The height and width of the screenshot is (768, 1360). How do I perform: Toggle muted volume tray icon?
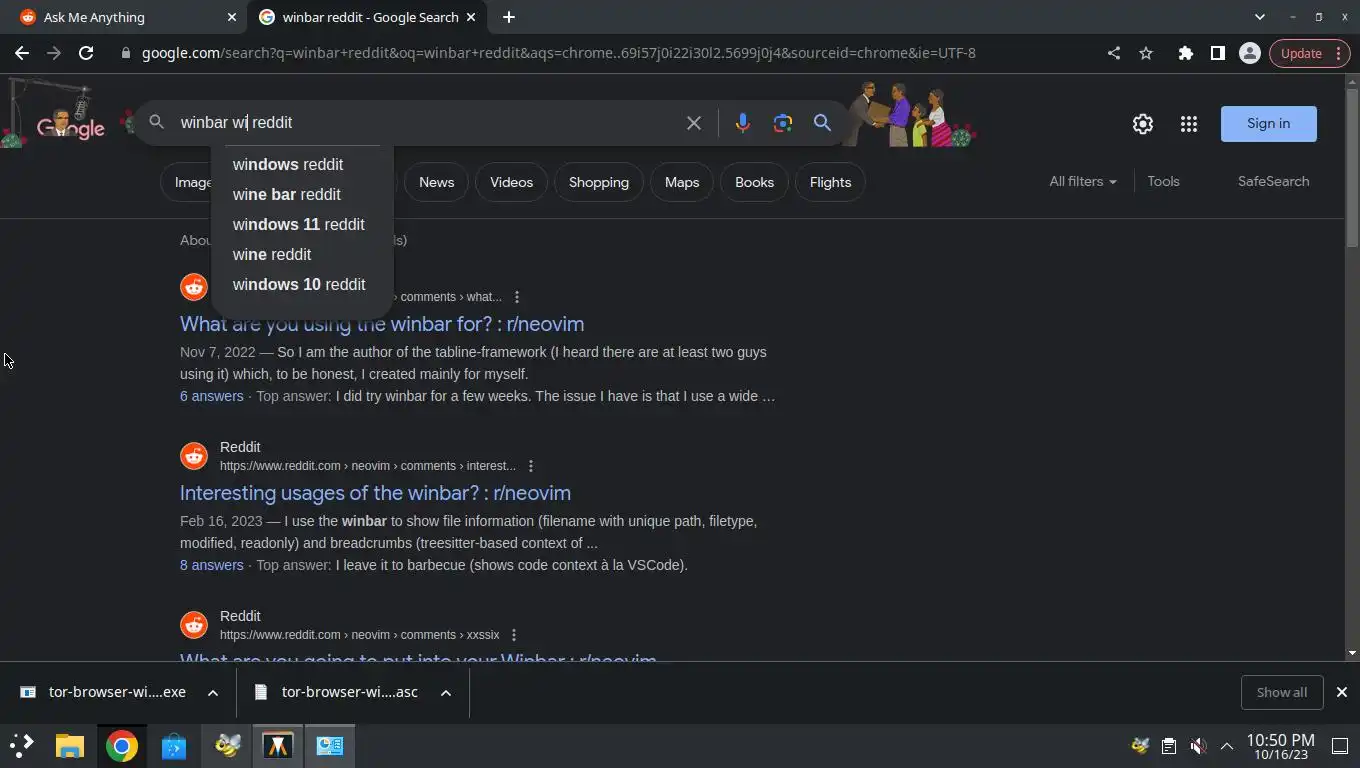(x=1198, y=746)
